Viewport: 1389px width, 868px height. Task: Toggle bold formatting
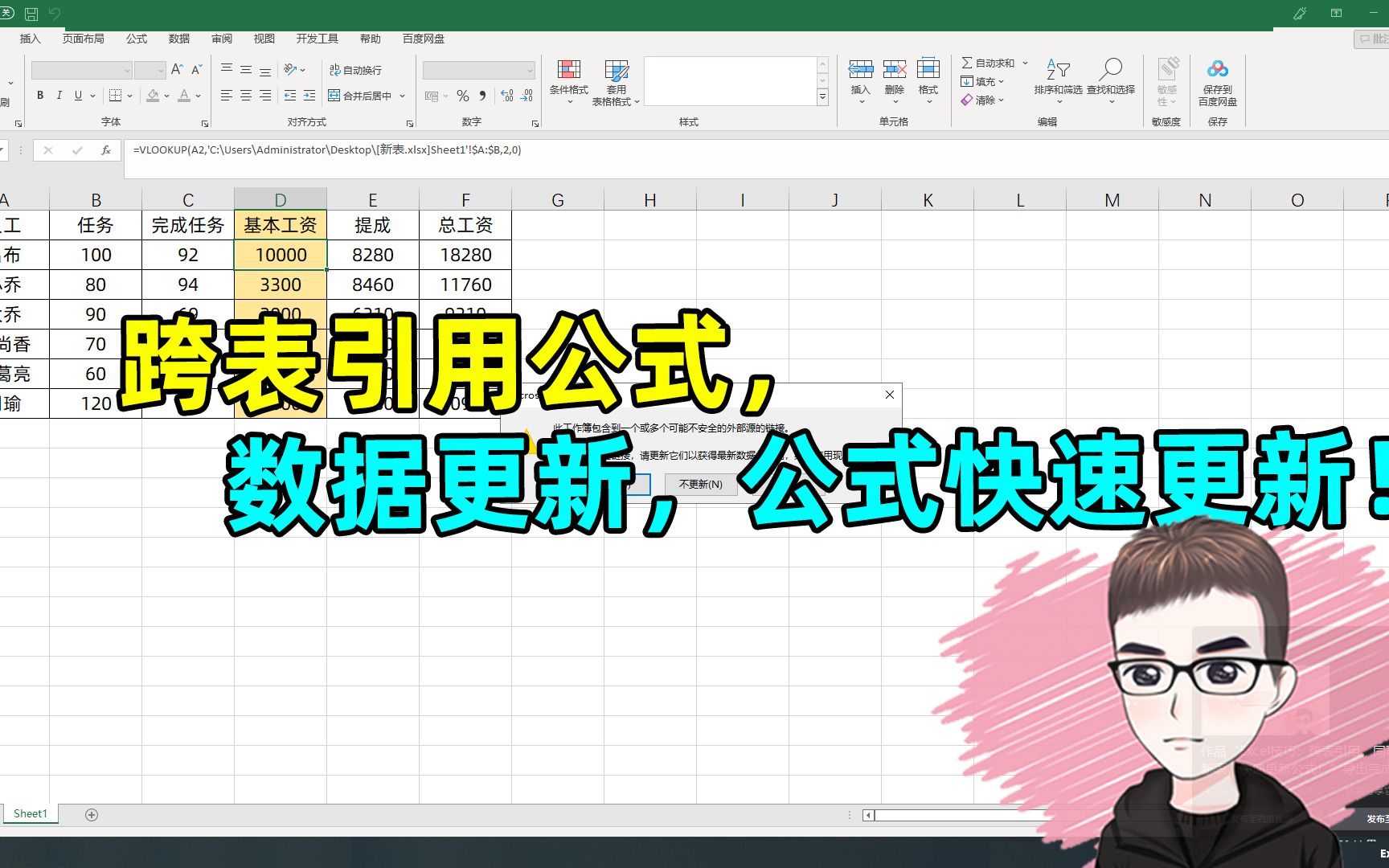pos(40,96)
